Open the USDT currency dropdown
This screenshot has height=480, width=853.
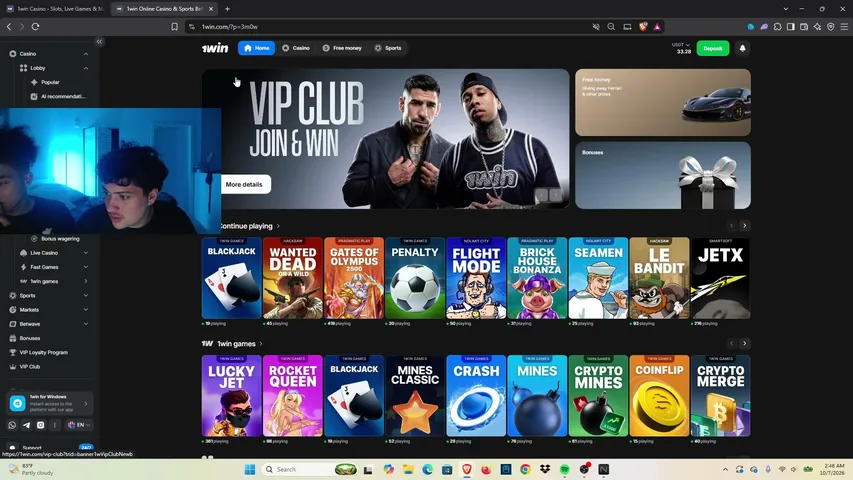(x=681, y=45)
